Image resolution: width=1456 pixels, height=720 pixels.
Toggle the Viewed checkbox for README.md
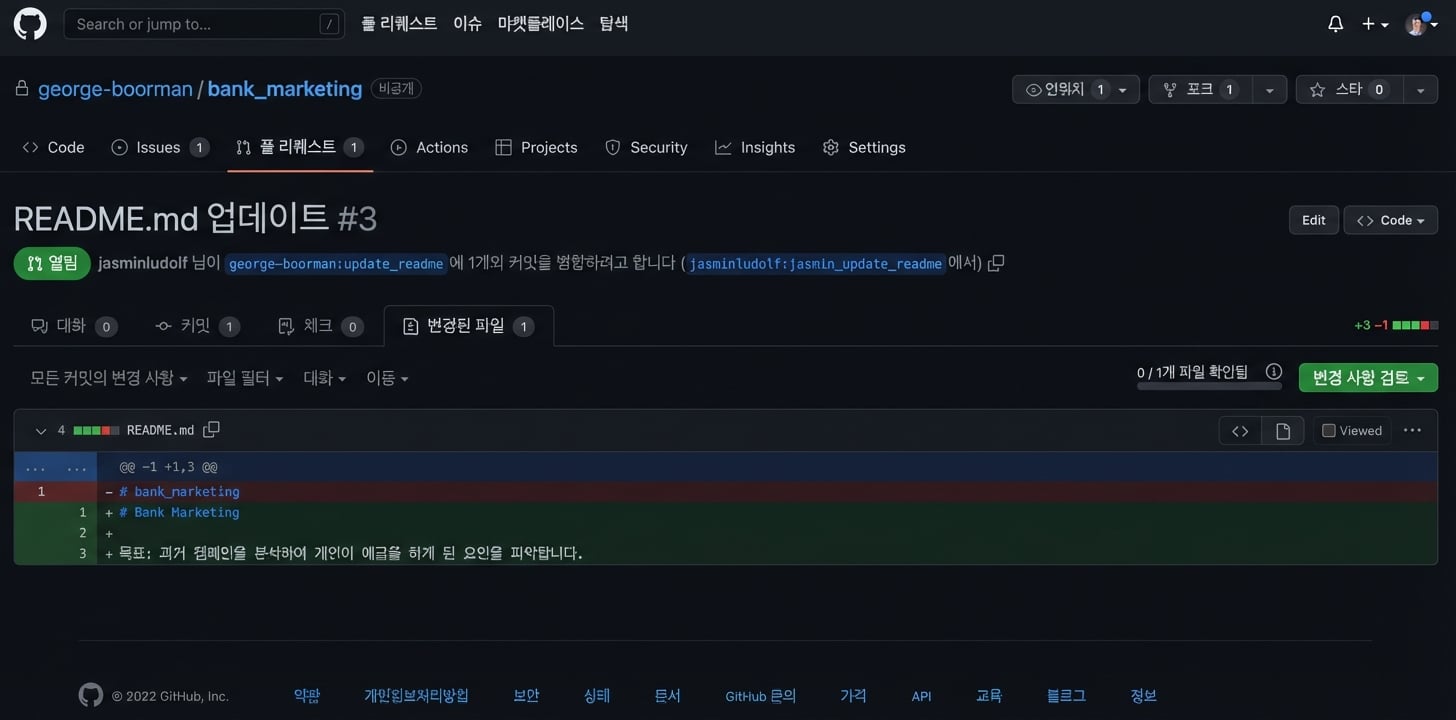(1328, 431)
